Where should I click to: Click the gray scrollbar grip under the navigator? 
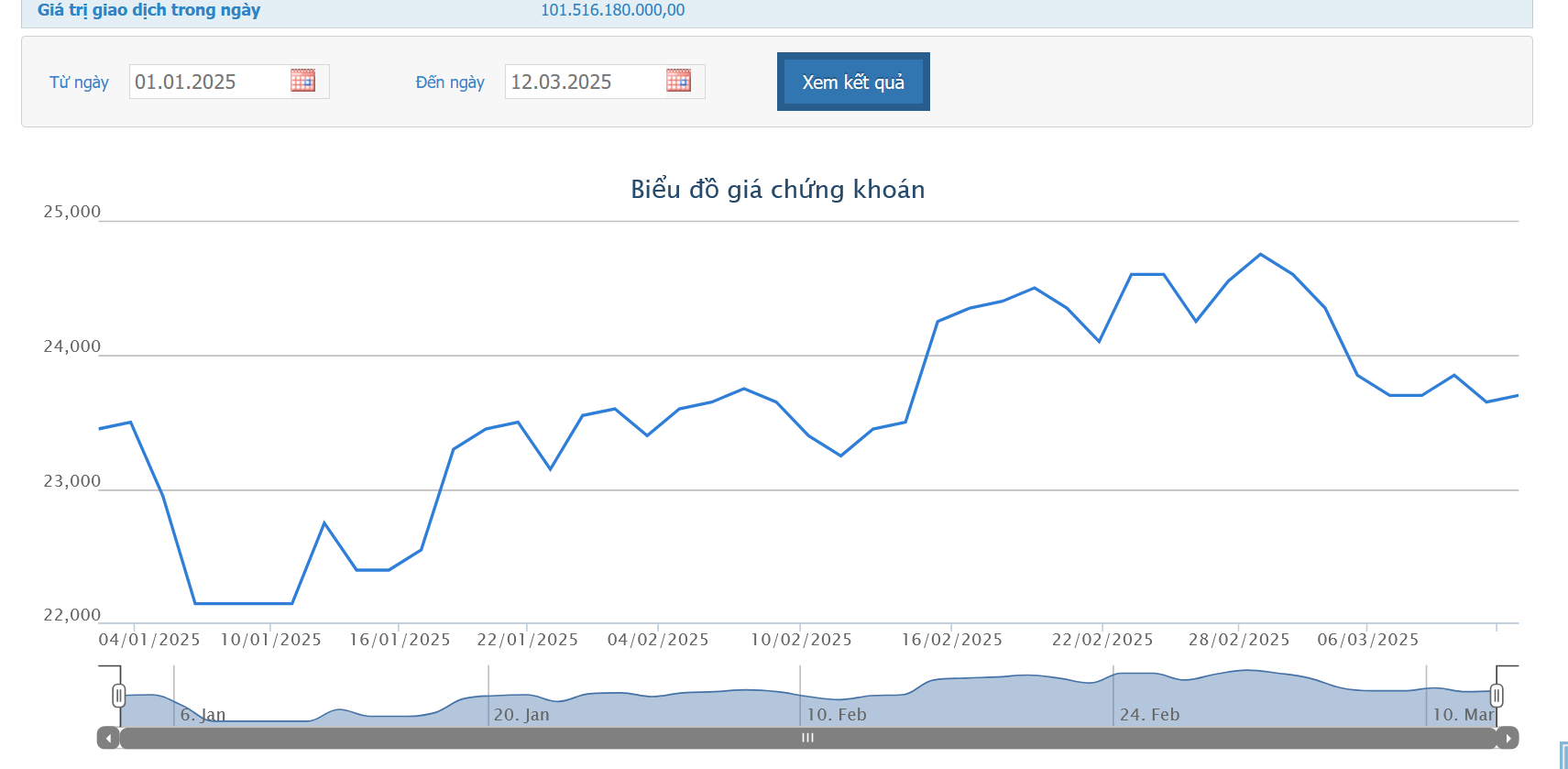pyautogui.click(x=807, y=738)
